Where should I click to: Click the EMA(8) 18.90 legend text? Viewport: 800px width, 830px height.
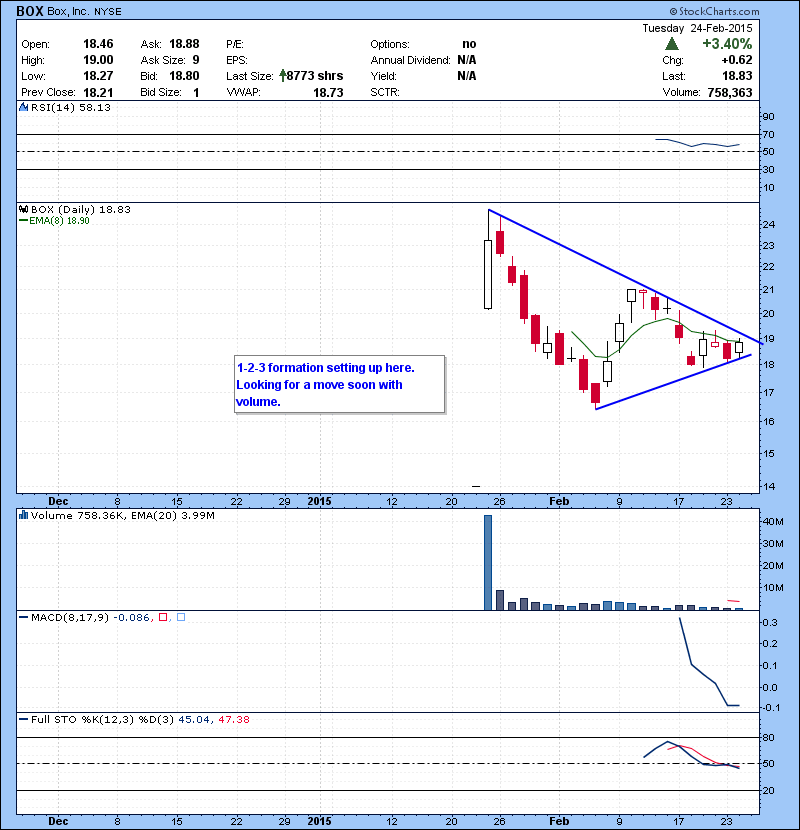tap(59, 221)
